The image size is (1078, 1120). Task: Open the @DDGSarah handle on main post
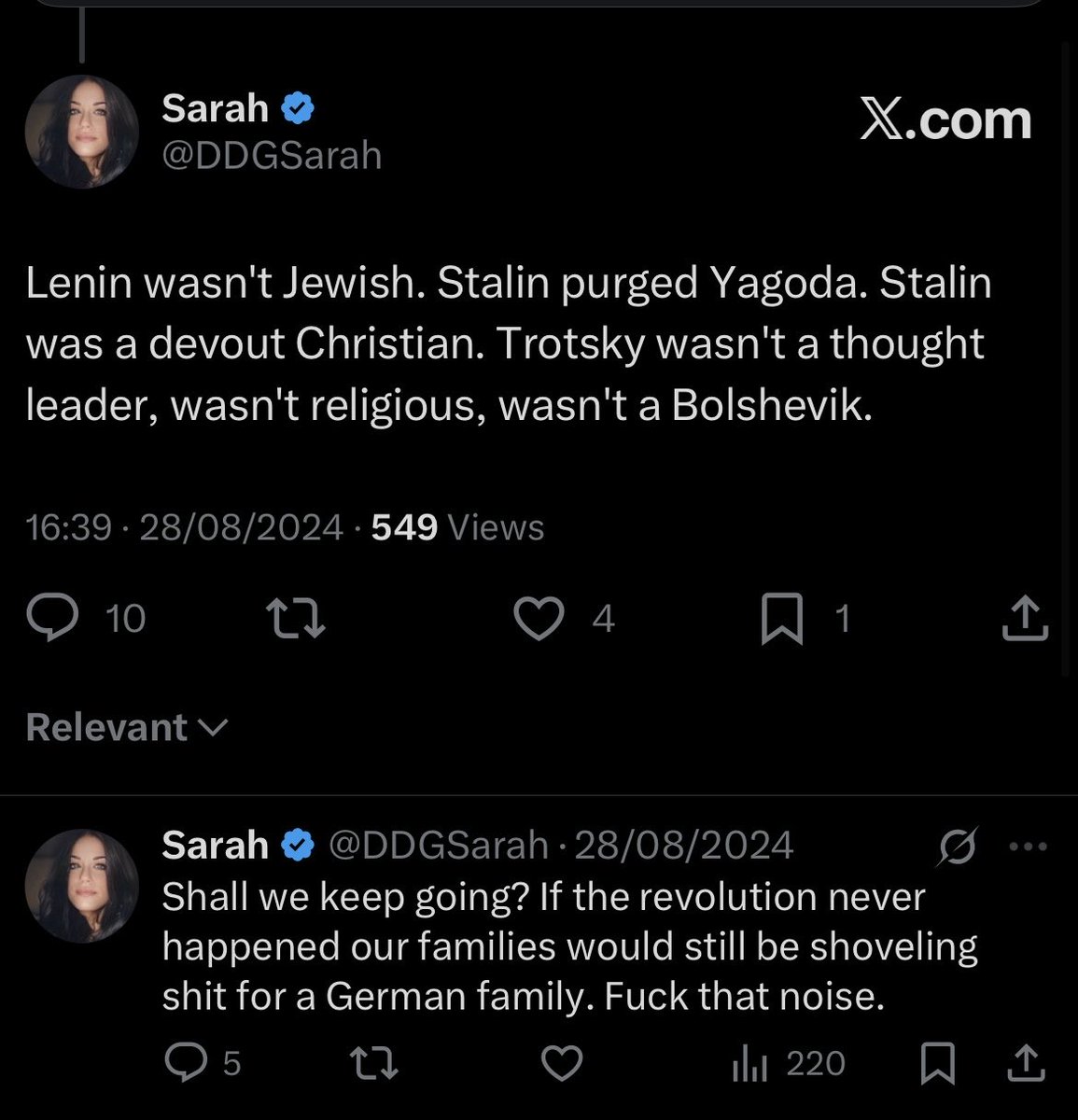click(x=272, y=155)
